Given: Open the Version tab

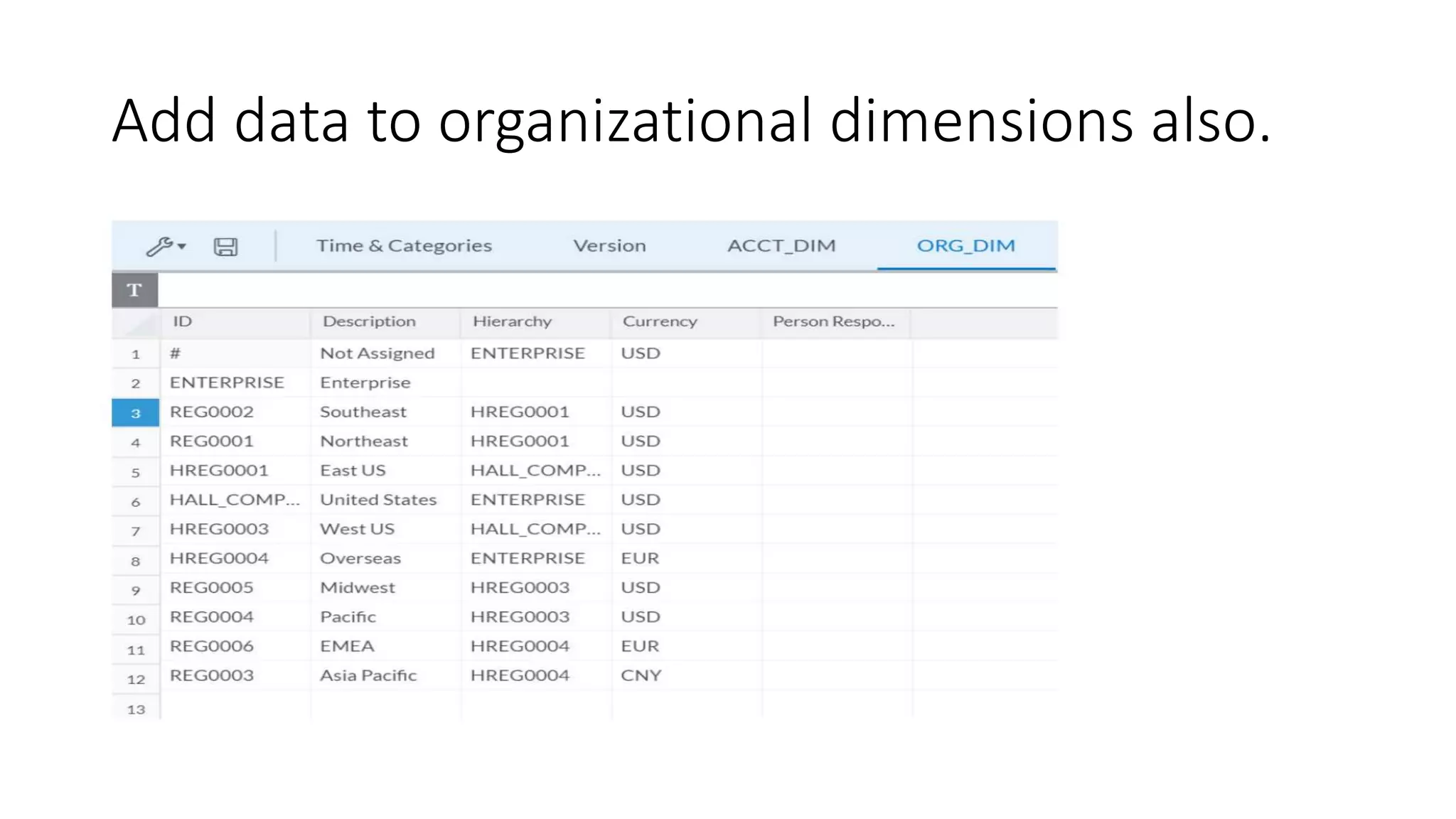Looking at the screenshot, I should [609, 246].
